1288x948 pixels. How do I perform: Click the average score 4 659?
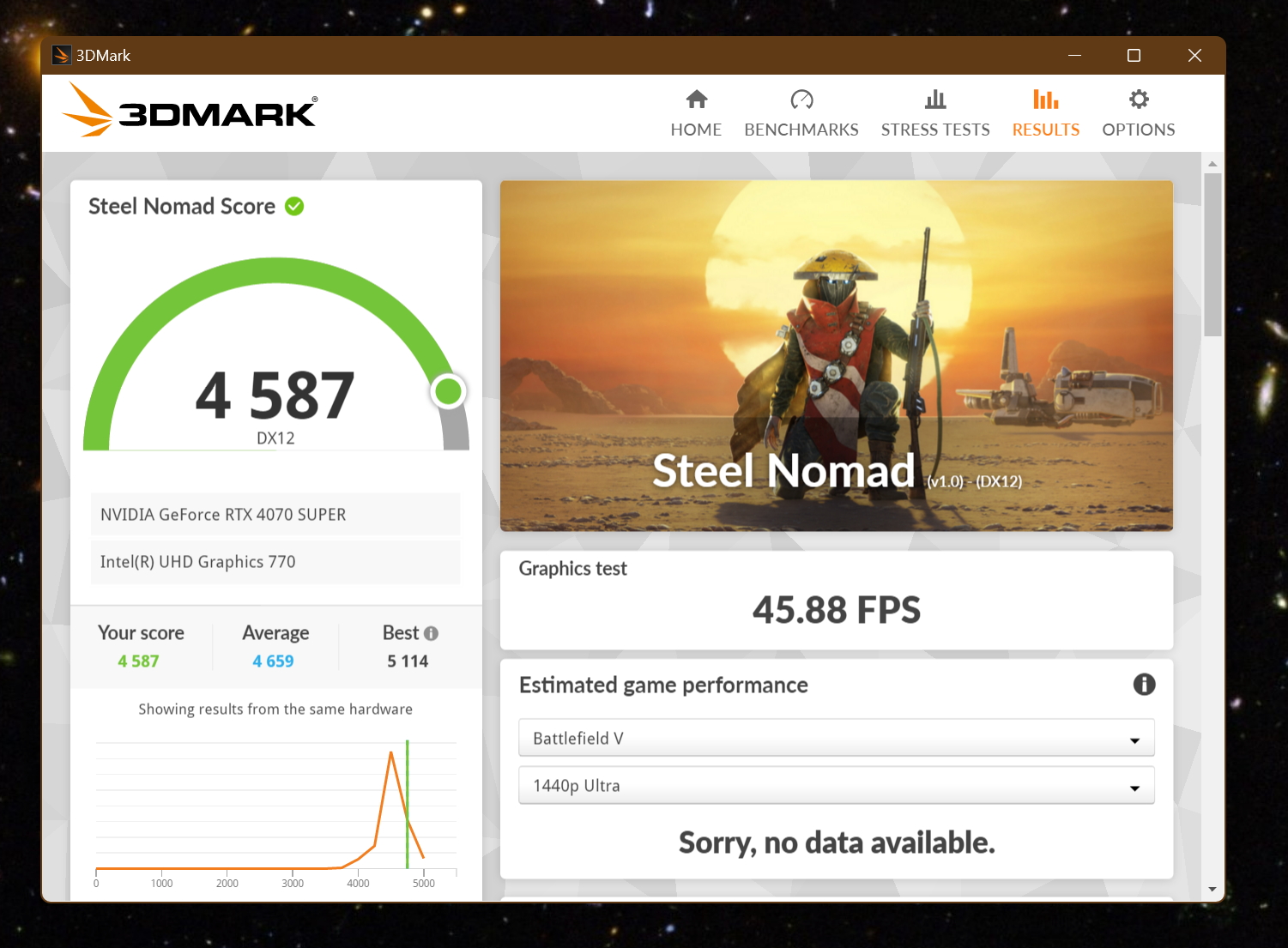coord(273,661)
